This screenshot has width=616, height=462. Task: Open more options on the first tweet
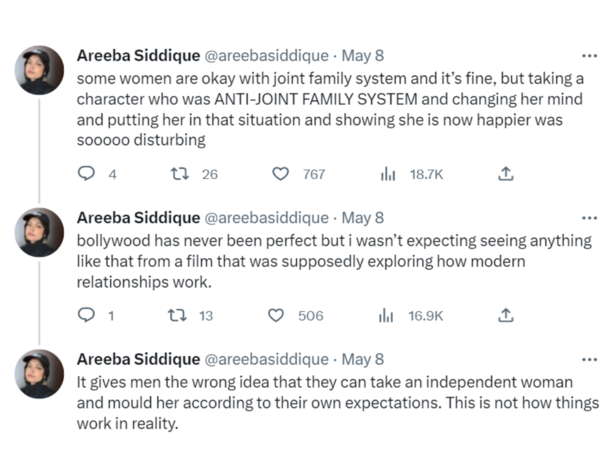589,56
